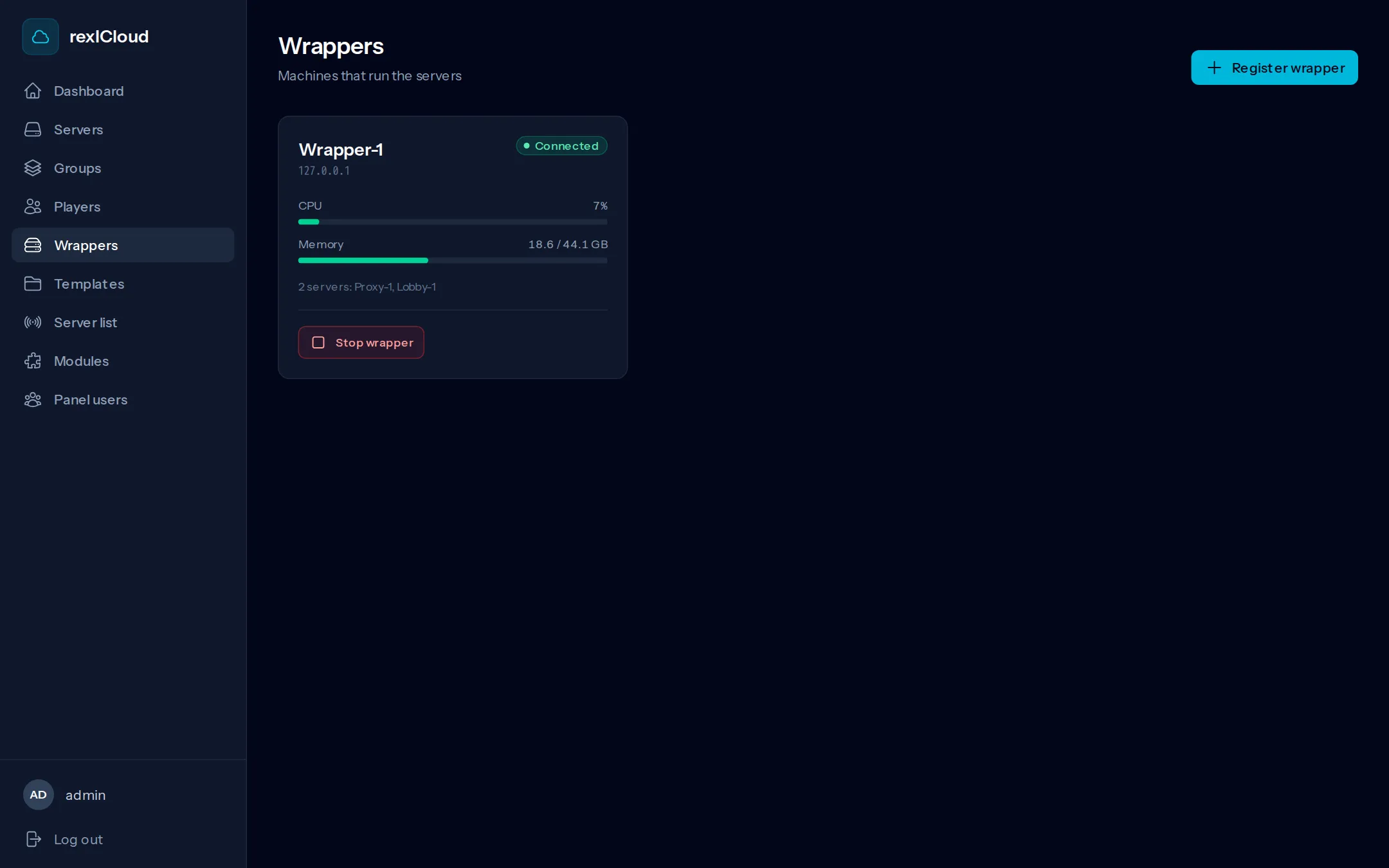Click the Panel users group icon

[x=33, y=400]
